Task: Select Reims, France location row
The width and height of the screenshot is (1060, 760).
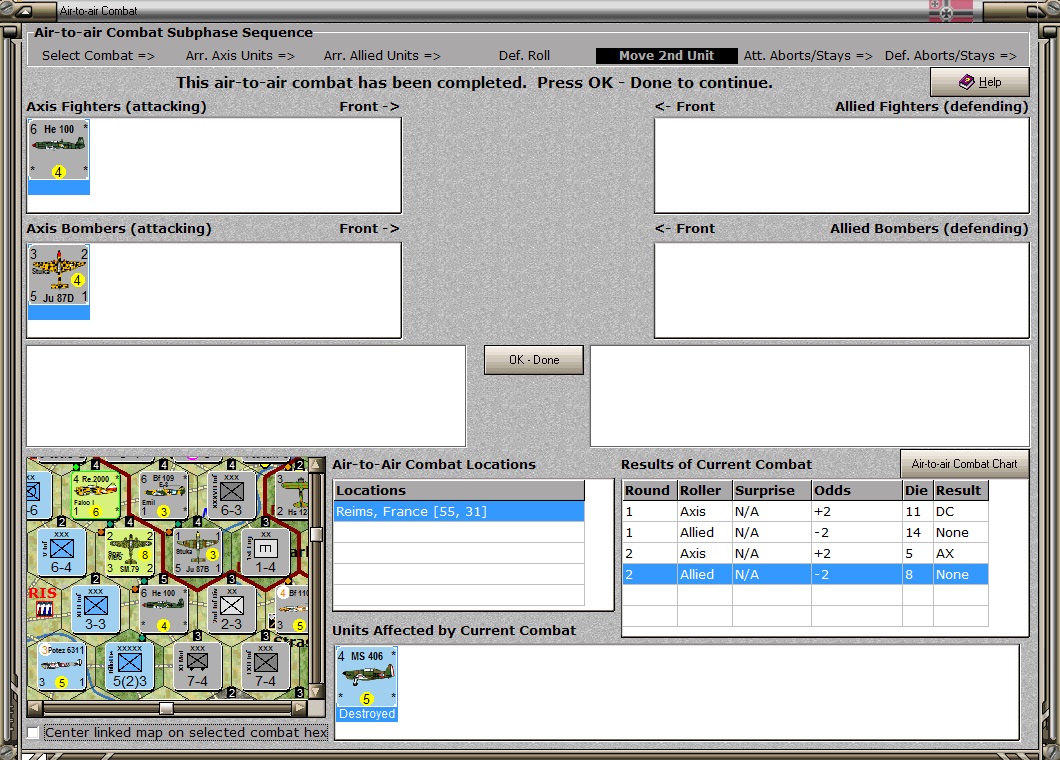Action: [x=459, y=511]
